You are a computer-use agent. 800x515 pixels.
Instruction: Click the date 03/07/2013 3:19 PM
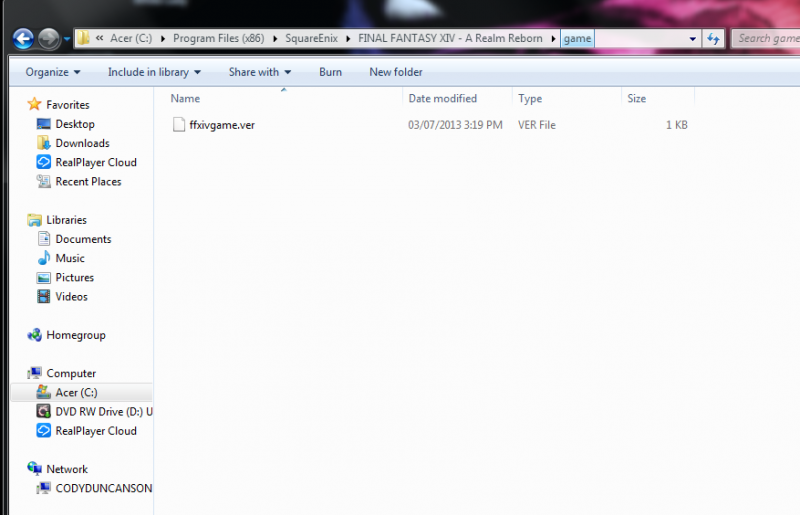click(455, 125)
